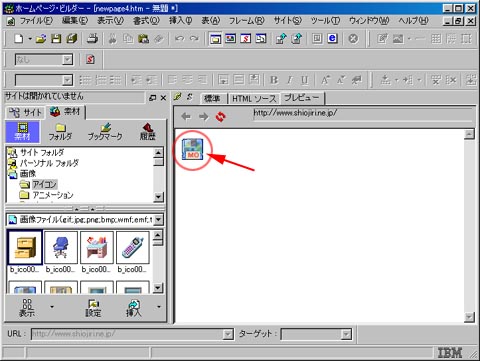Image resolution: width=480 pixels, height=361 pixels.
Task: Click the Open file folder icon
Action: point(41,39)
